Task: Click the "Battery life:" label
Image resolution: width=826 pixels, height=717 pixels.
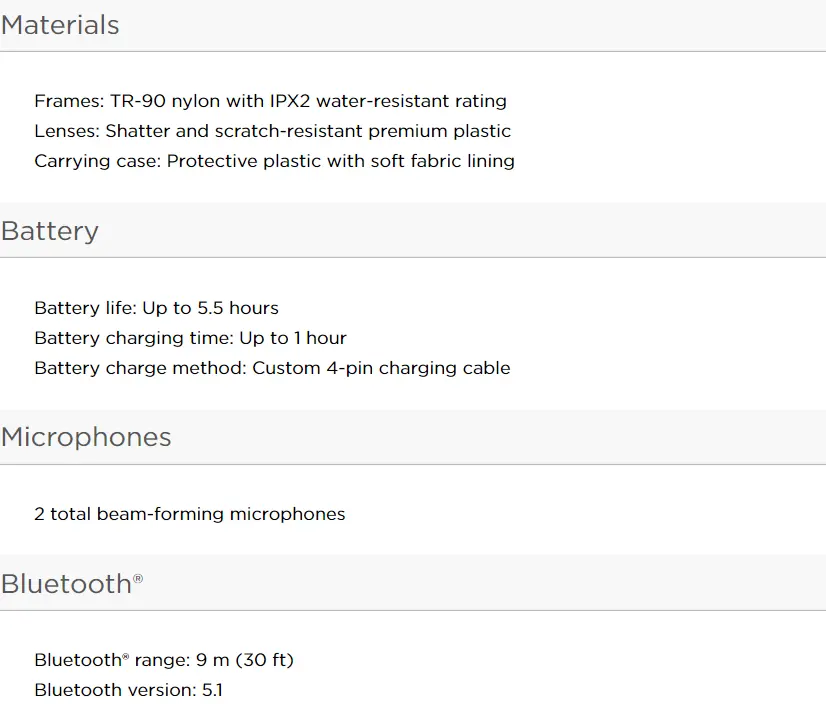Action: (85, 308)
